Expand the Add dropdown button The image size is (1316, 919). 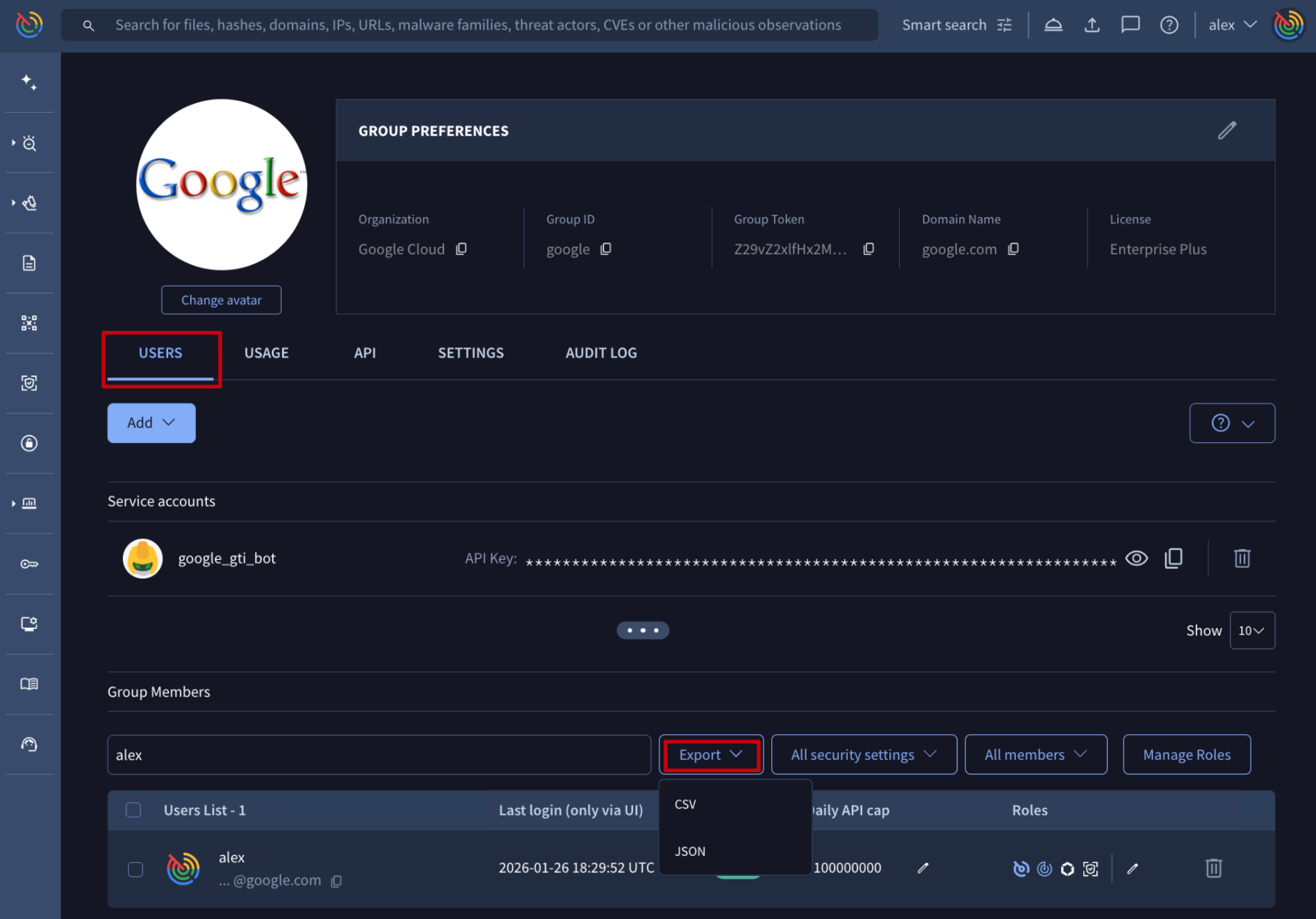[151, 423]
